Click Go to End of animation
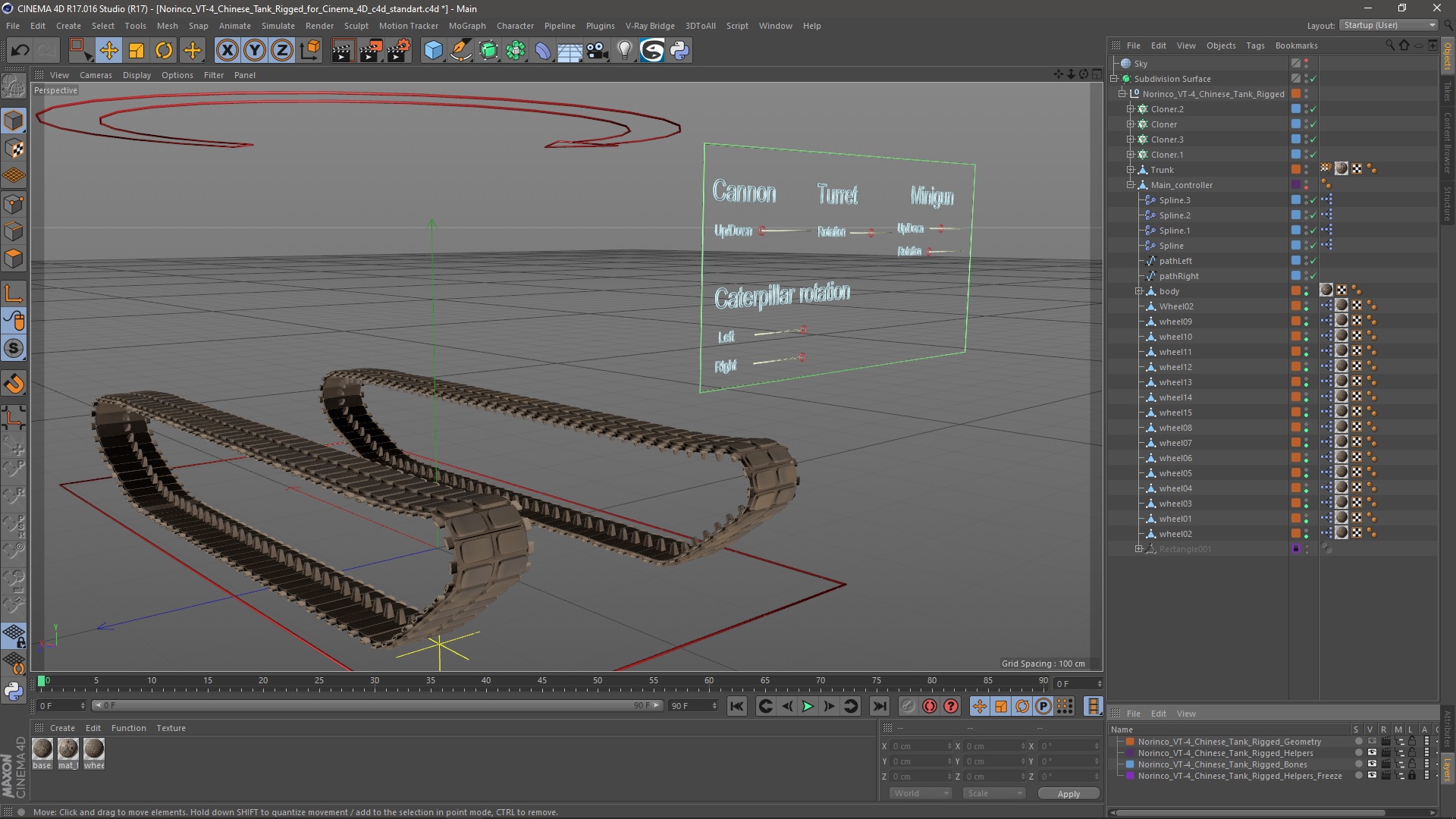 pos(879,707)
